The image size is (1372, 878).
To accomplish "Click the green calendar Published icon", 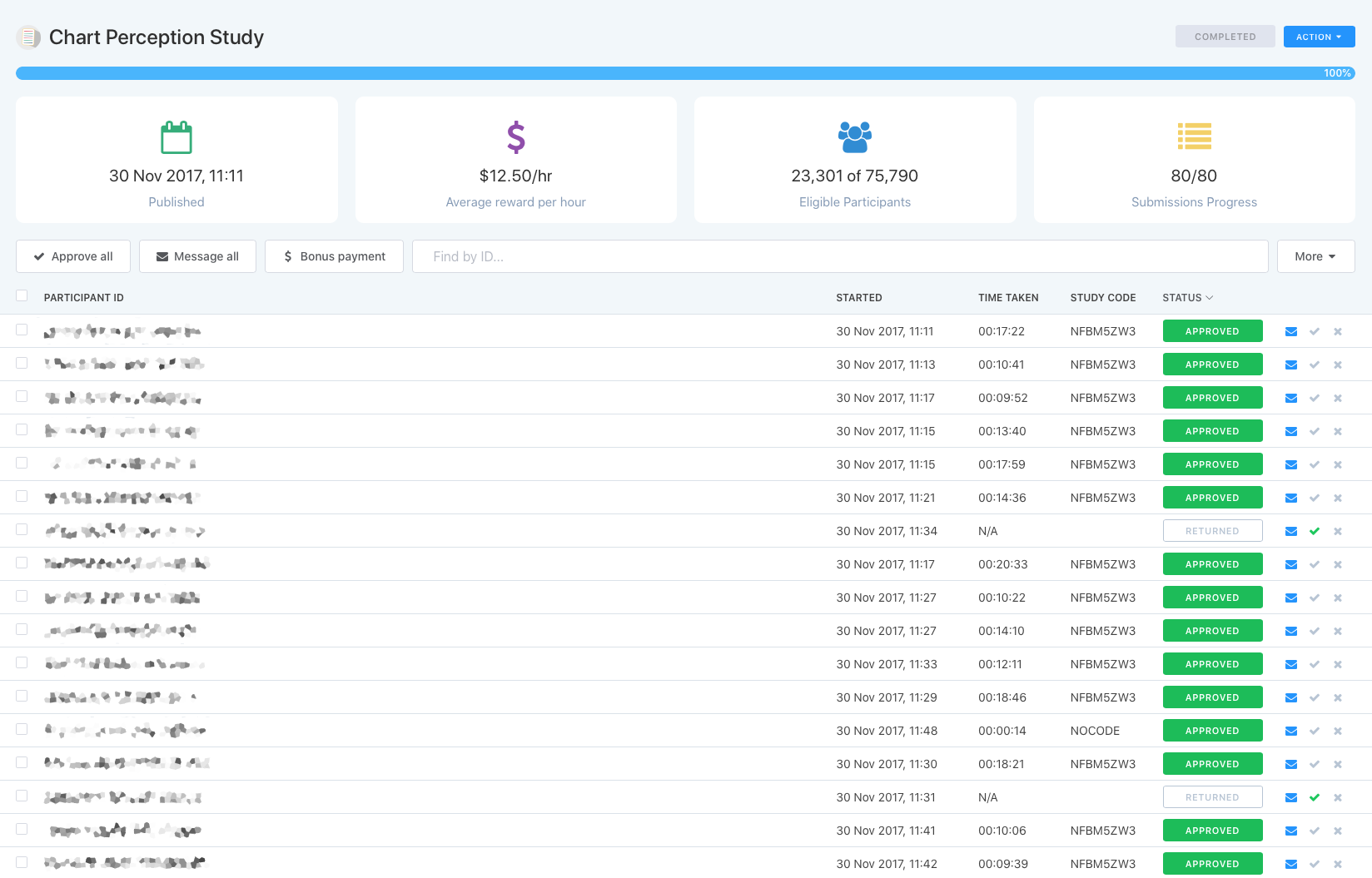I will pos(176,137).
